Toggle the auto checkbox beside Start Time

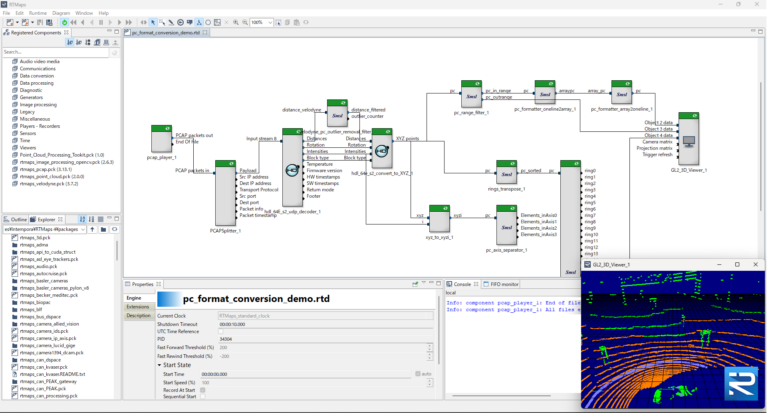[x=418, y=374]
